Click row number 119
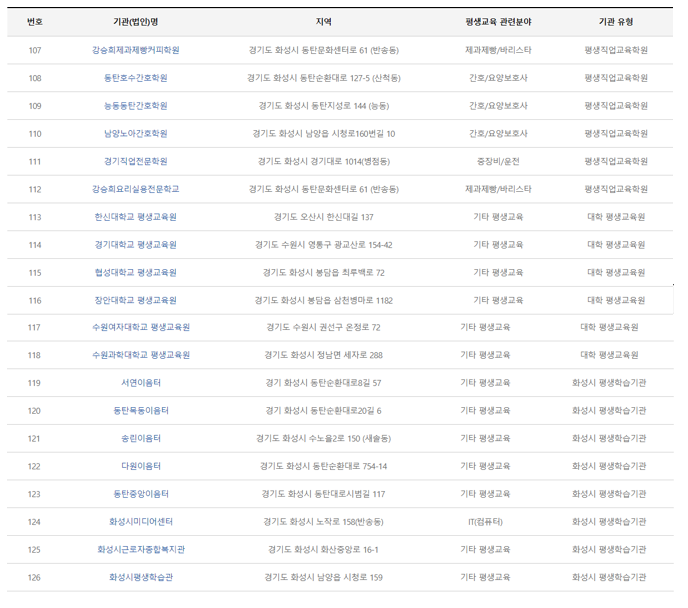 click(x=34, y=383)
